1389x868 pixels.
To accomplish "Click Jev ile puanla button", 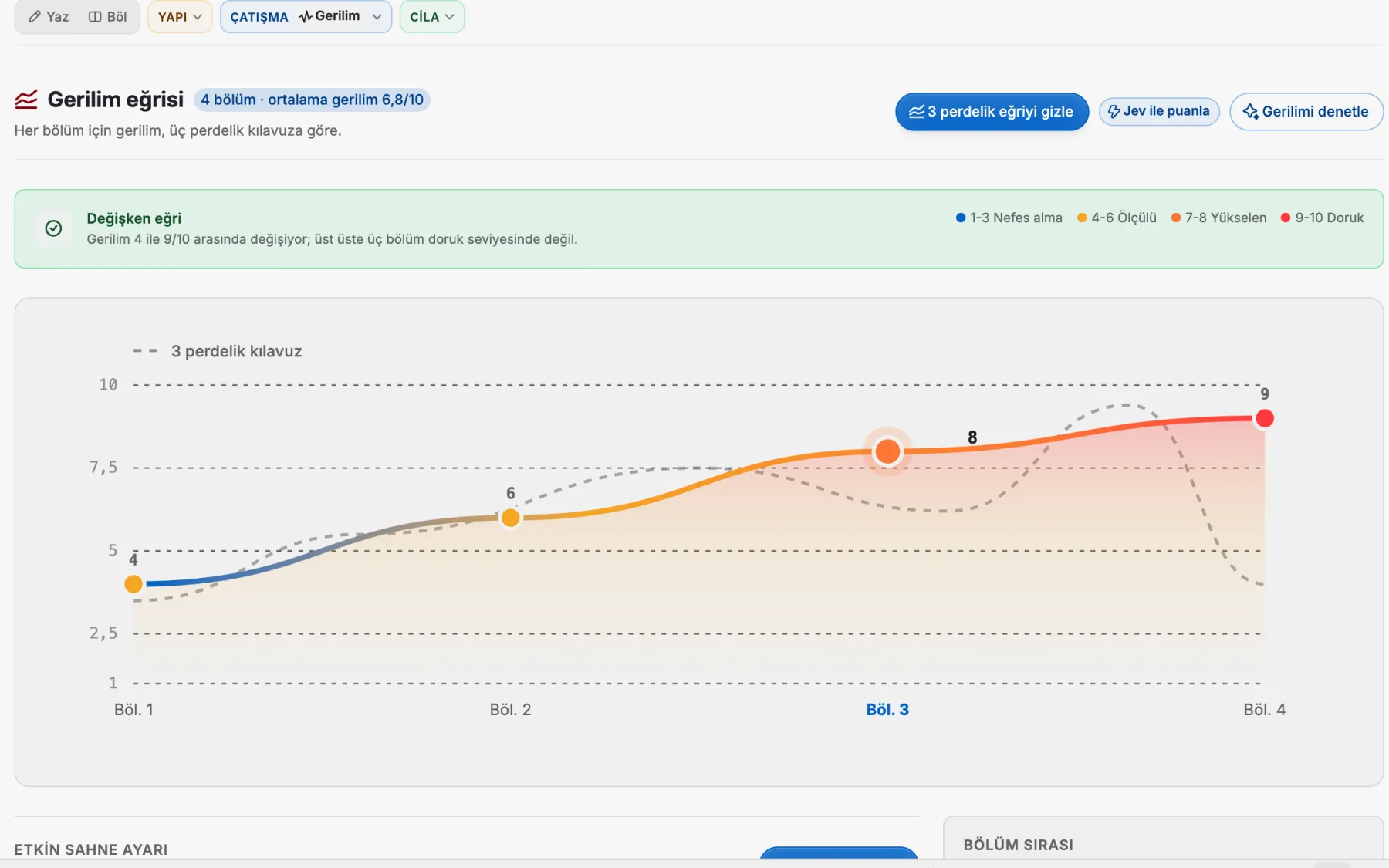I will coord(1158,111).
